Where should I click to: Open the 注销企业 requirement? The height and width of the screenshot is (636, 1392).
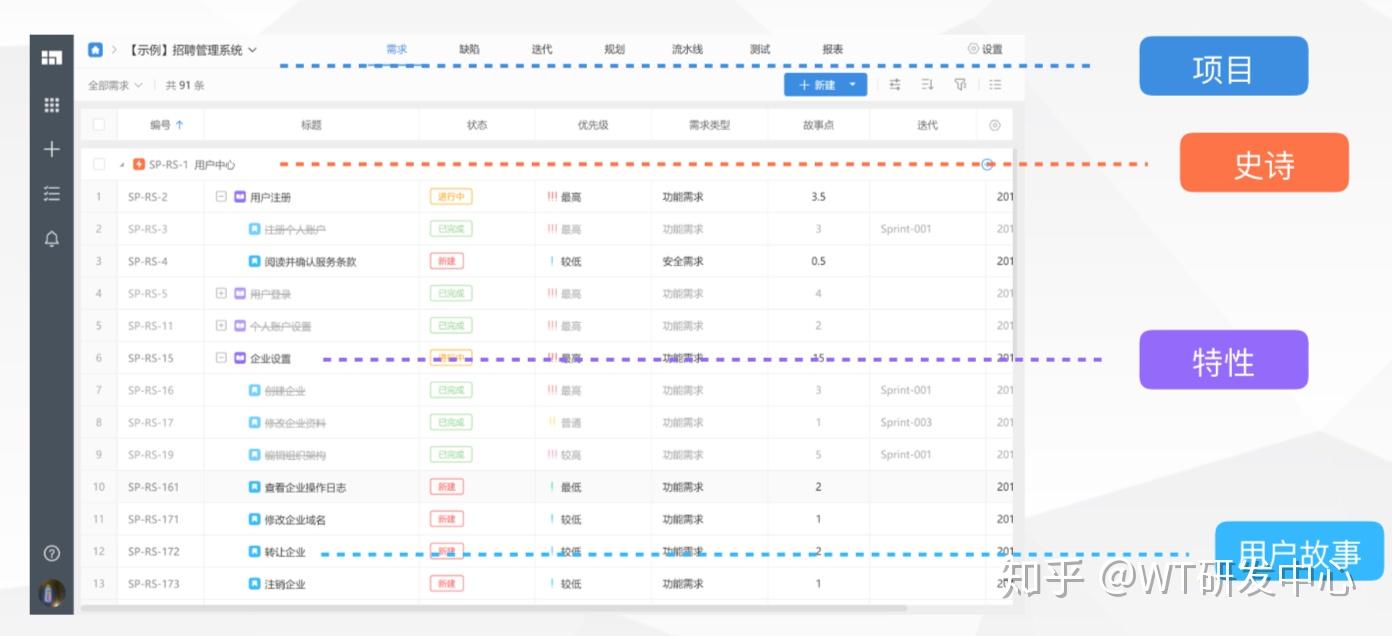pos(285,584)
